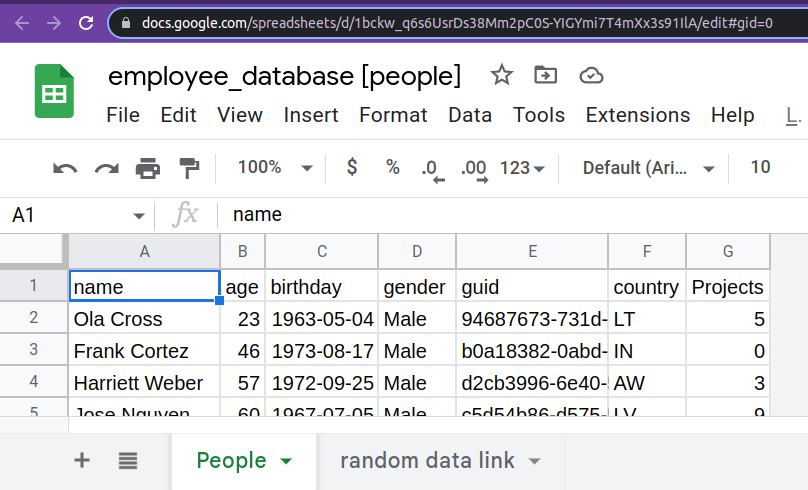Click the Undo arrow icon

pos(65,168)
